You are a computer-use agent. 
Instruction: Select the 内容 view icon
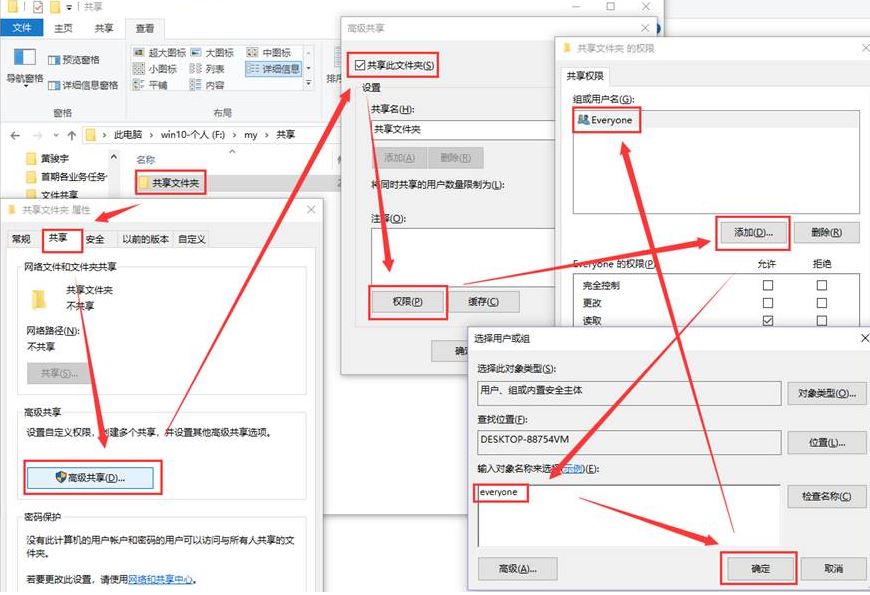(197, 86)
